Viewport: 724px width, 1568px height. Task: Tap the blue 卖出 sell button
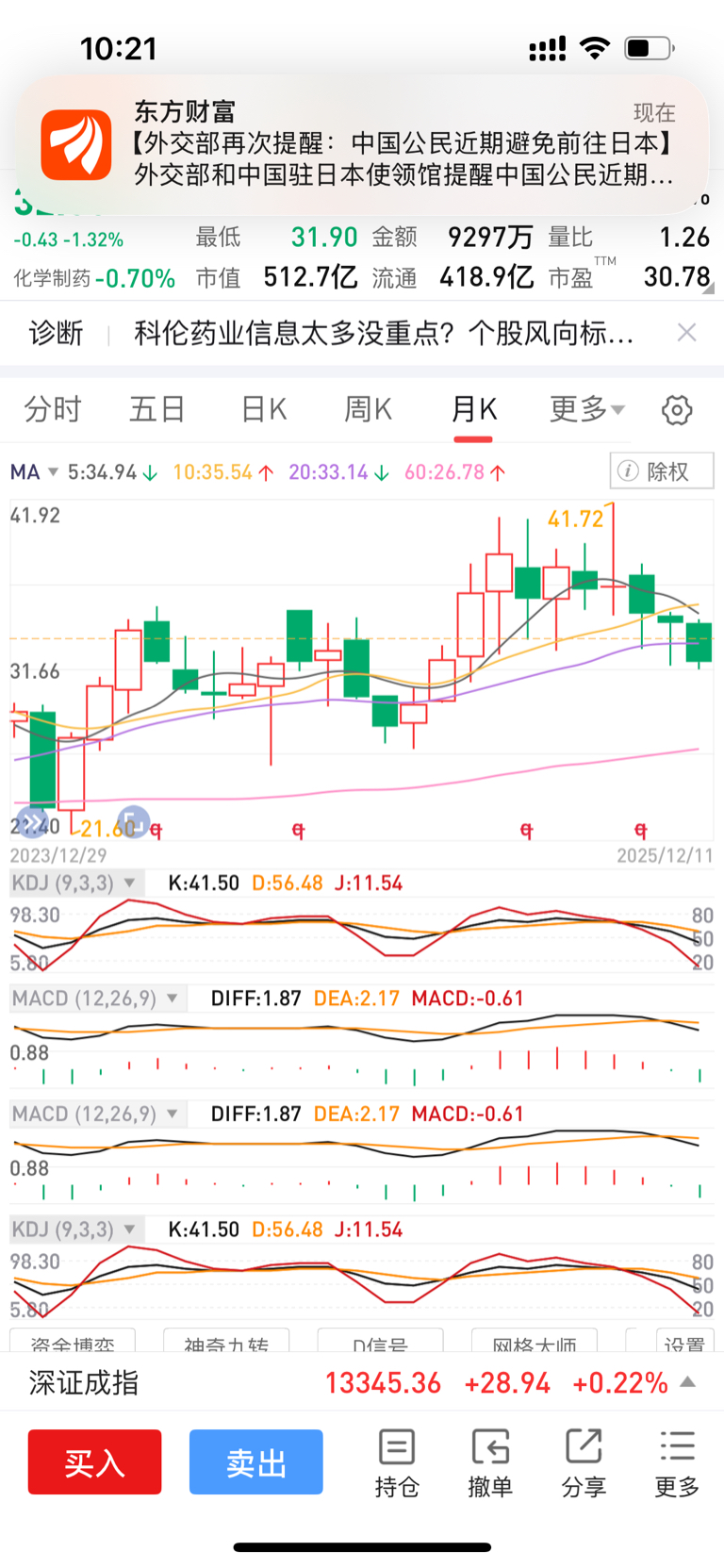tap(255, 1462)
